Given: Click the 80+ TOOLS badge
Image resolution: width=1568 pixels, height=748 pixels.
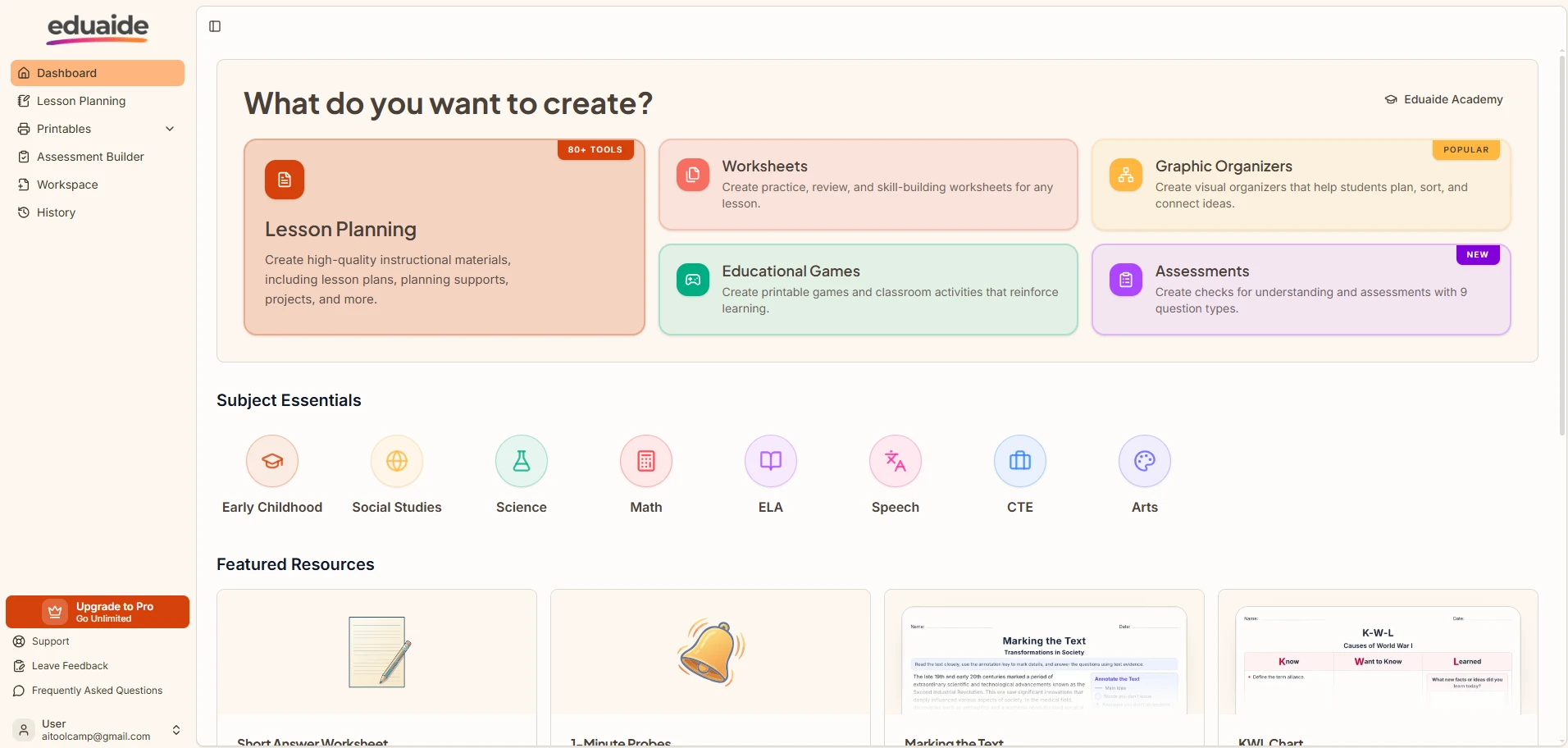Looking at the screenshot, I should pos(595,150).
